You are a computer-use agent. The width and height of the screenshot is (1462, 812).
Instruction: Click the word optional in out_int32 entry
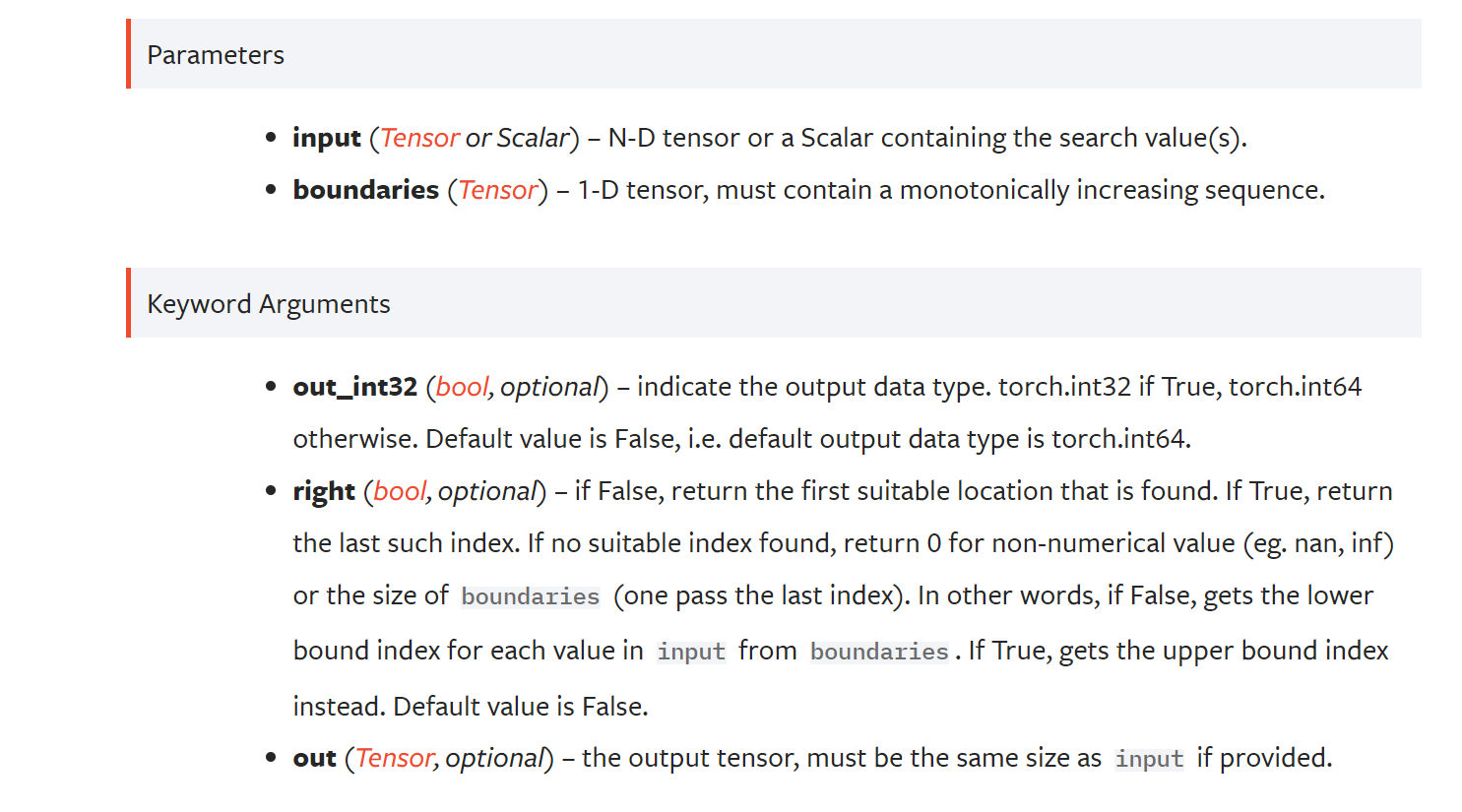[x=549, y=387]
